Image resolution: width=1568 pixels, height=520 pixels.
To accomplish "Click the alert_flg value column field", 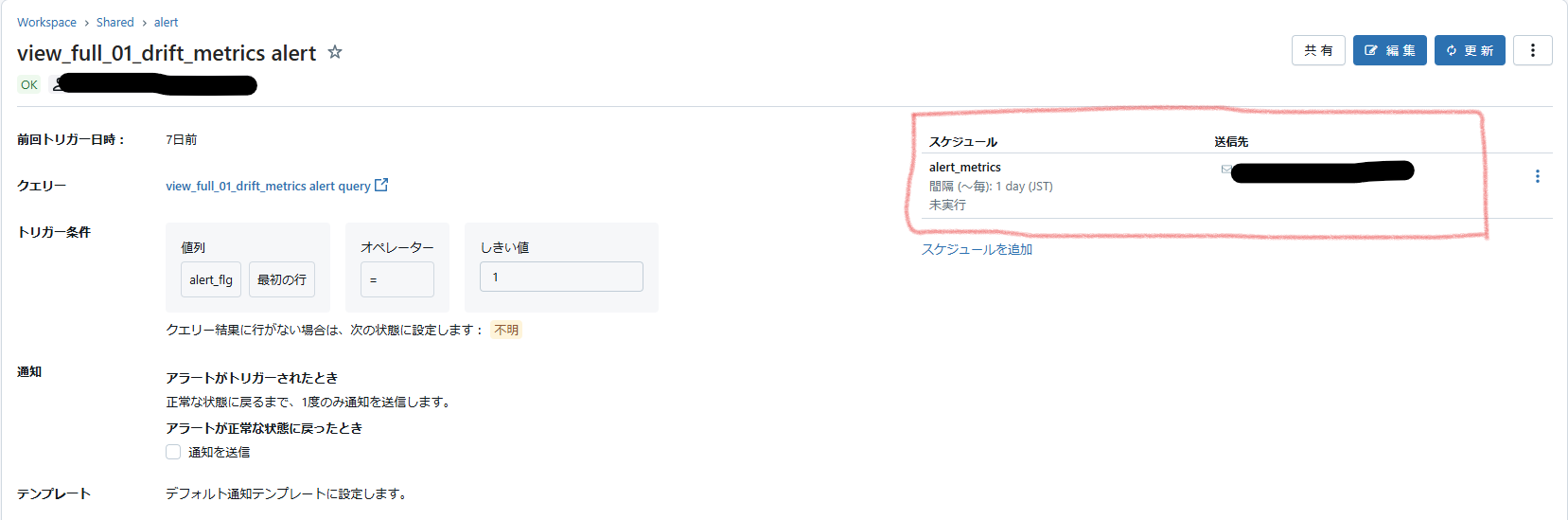I will click(x=211, y=279).
